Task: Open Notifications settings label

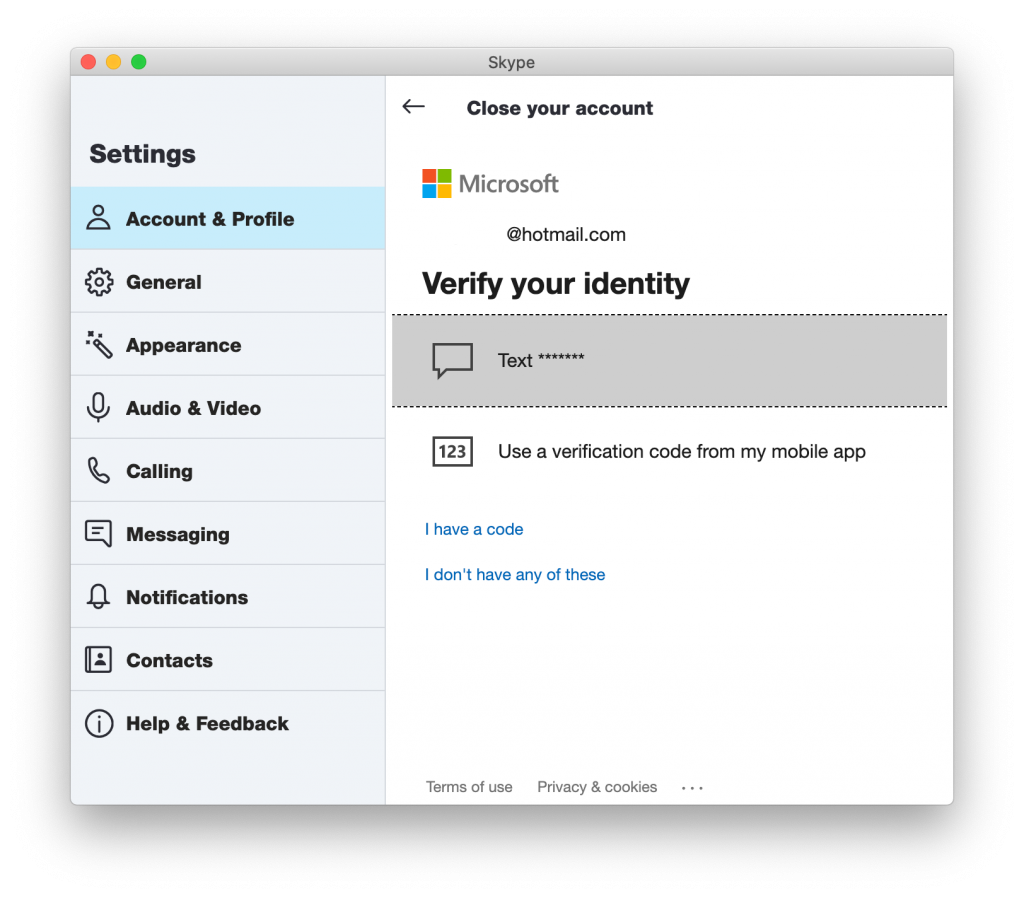Action: coord(187,597)
